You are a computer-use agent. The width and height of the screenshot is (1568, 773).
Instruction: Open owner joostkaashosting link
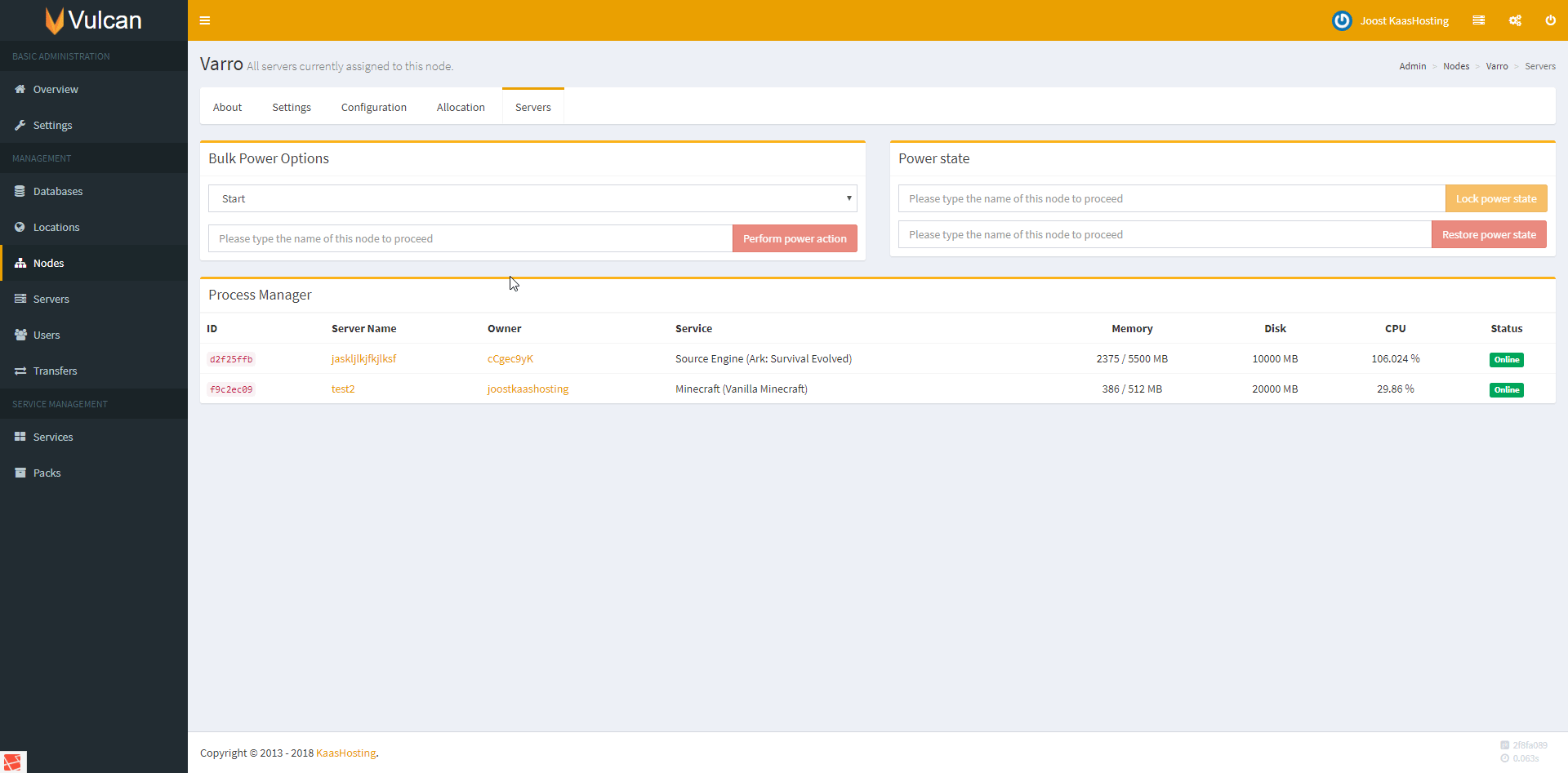(528, 389)
